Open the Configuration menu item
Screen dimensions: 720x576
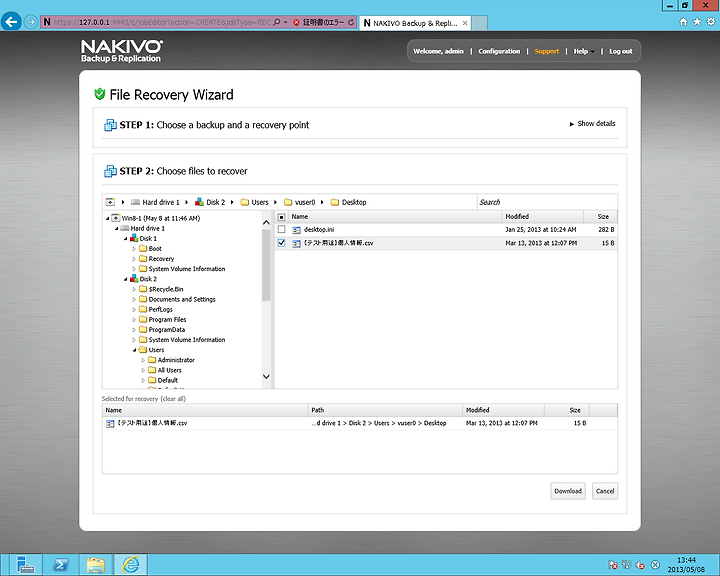[x=499, y=51]
